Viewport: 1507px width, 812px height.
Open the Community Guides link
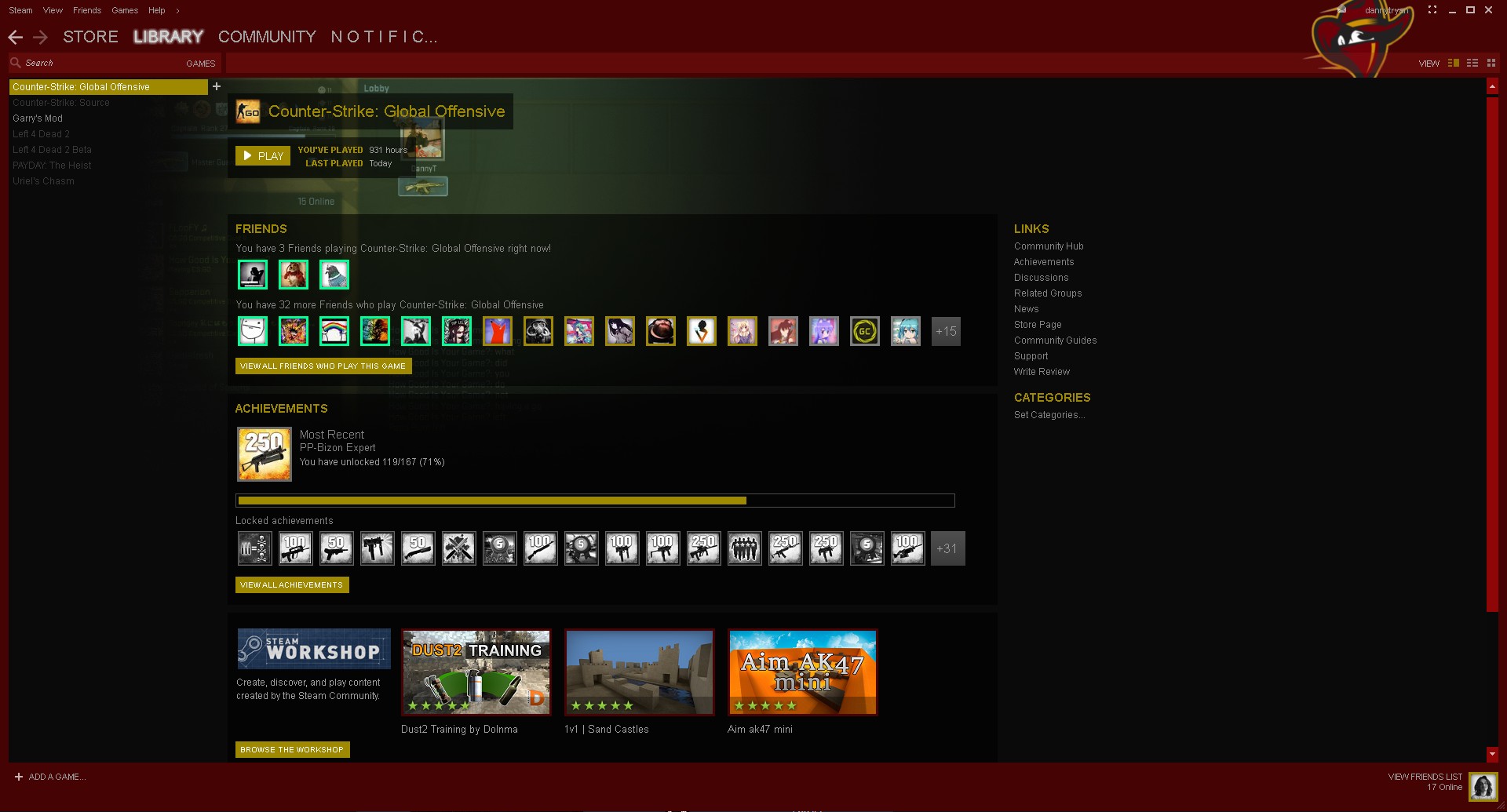click(x=1055, y=340)
